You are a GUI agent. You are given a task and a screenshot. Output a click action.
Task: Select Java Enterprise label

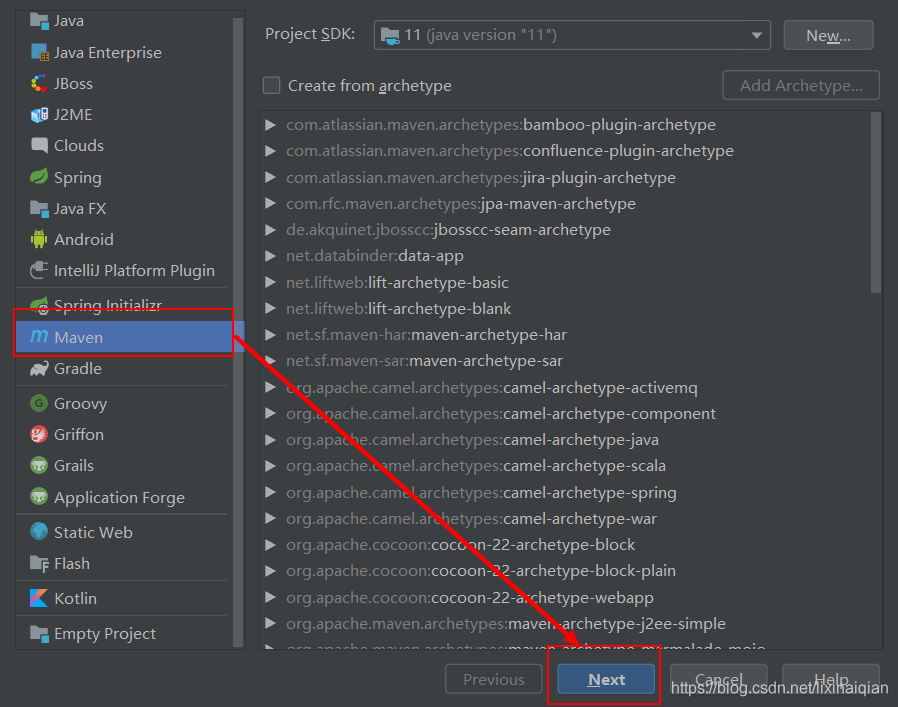click(108, 53)
